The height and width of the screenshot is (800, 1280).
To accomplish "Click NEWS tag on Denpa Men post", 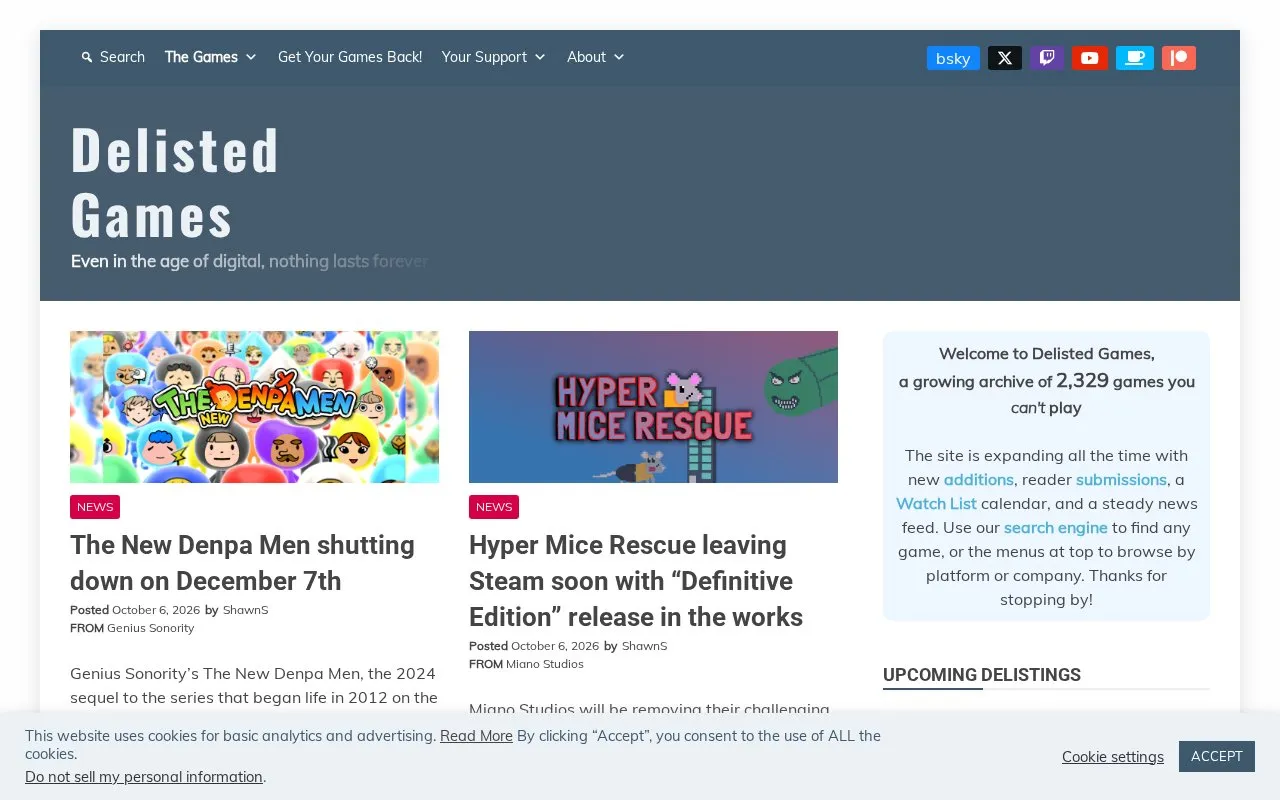I will tap(95, 507).
